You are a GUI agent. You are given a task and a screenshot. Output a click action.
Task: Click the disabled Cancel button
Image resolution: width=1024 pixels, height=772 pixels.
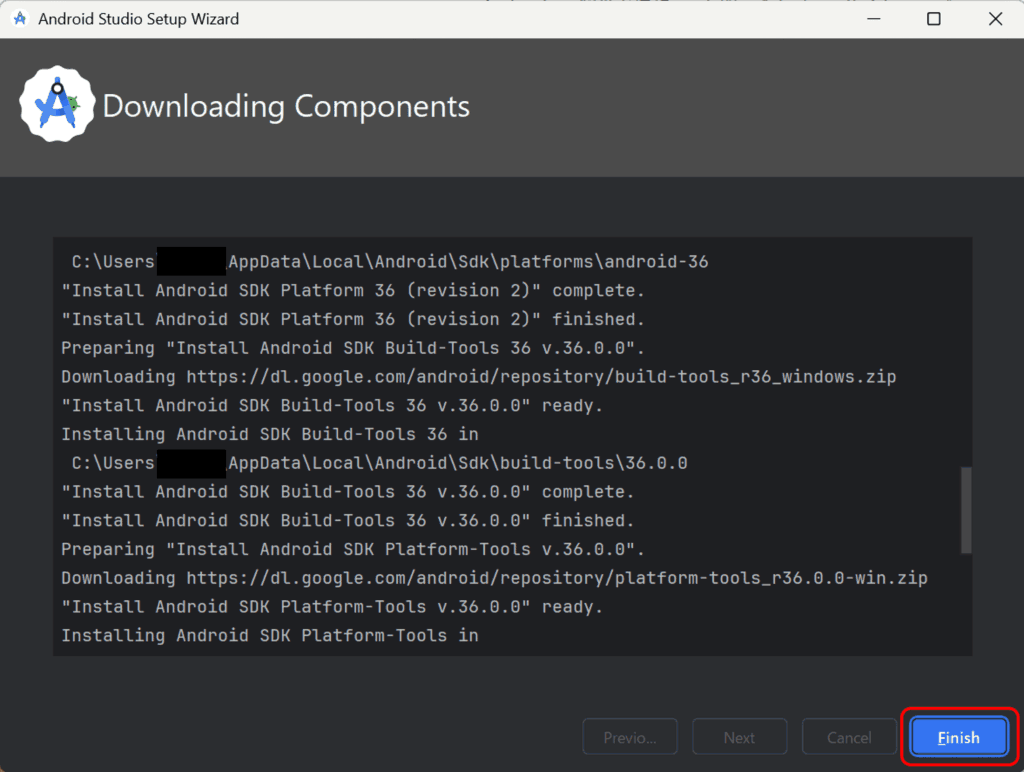(849, 737)
